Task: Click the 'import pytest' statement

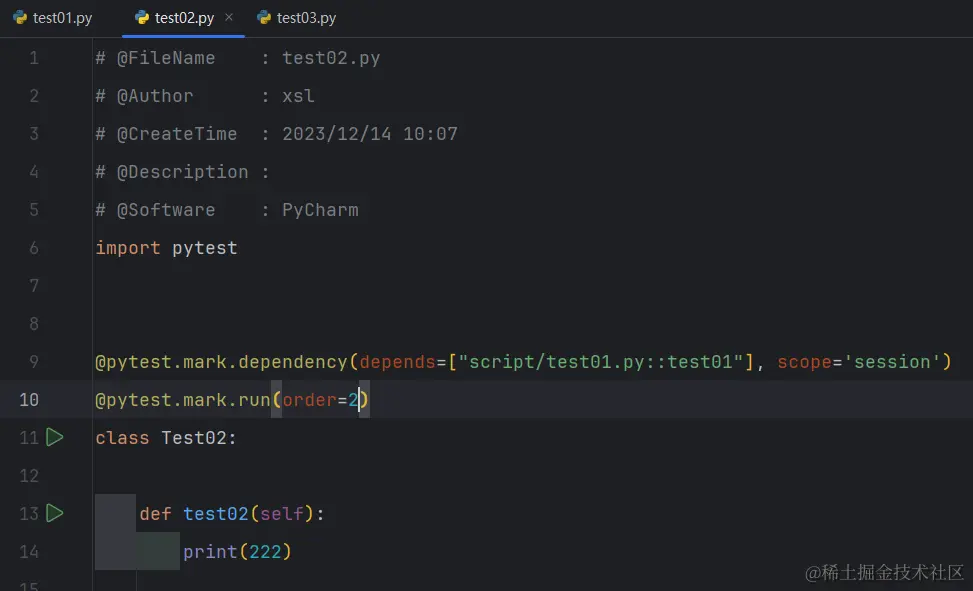Action: tap(166, 248)
